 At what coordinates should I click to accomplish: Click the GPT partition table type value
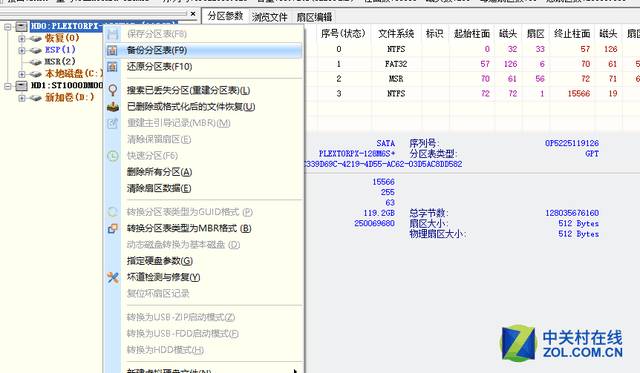pyautogui.click(x=592, y=154)
